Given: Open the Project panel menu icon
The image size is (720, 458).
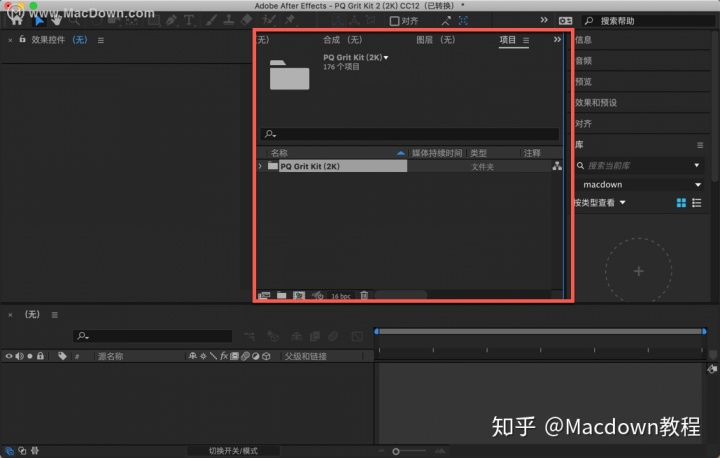Looking at the screenshot, I should 526,40.
